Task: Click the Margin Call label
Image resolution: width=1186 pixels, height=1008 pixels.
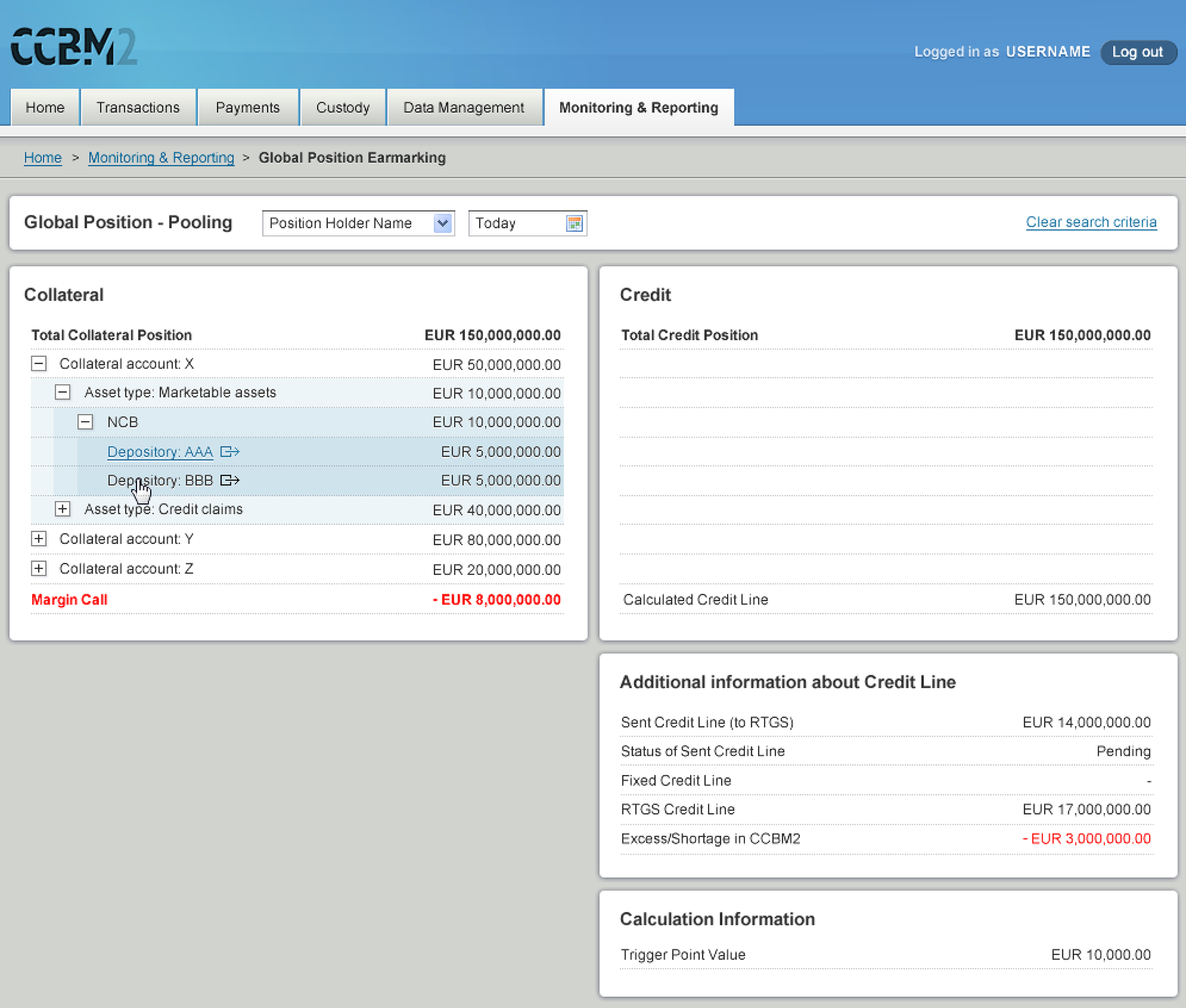Action: 69,600
